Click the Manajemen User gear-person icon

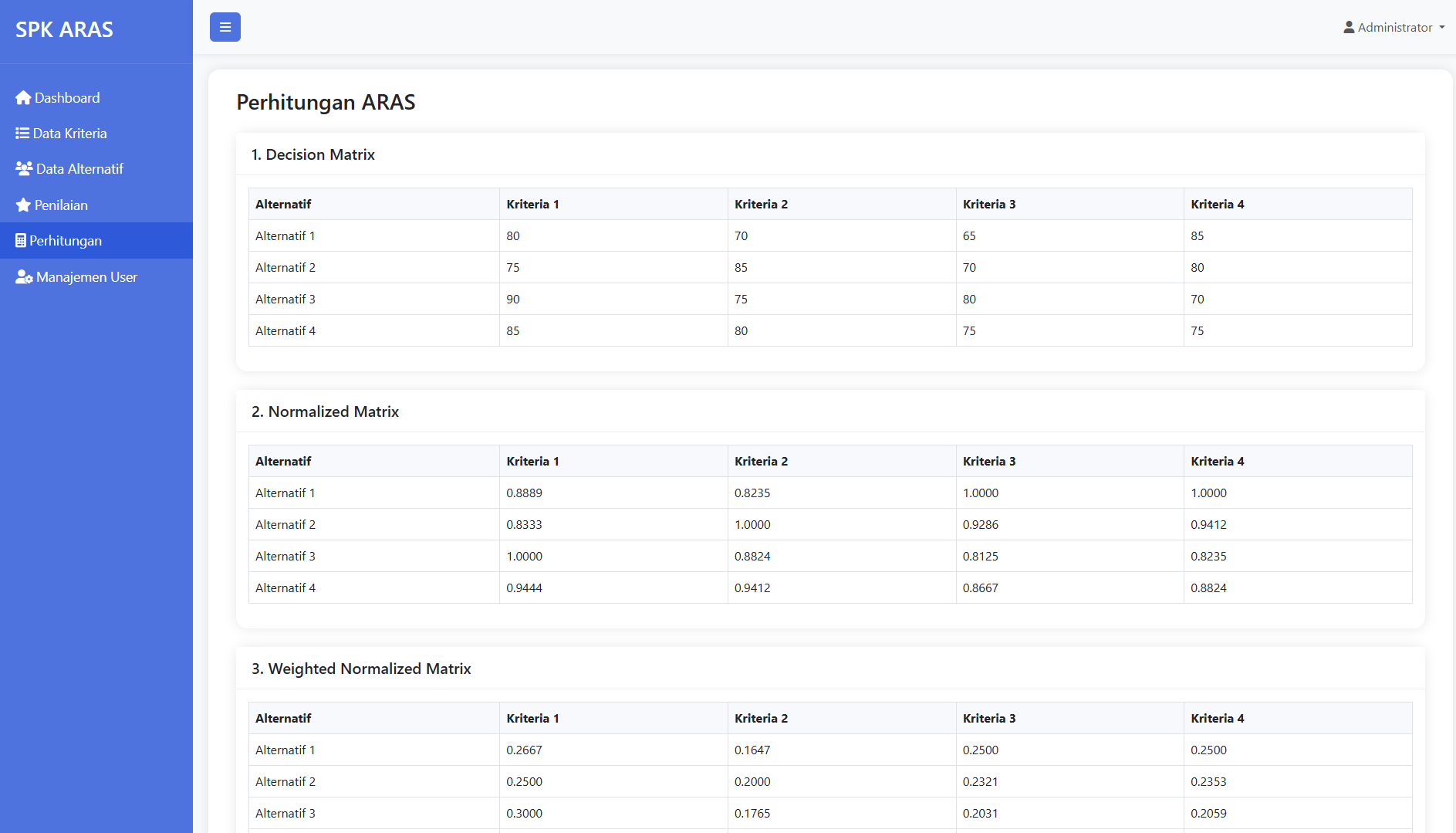24,277
